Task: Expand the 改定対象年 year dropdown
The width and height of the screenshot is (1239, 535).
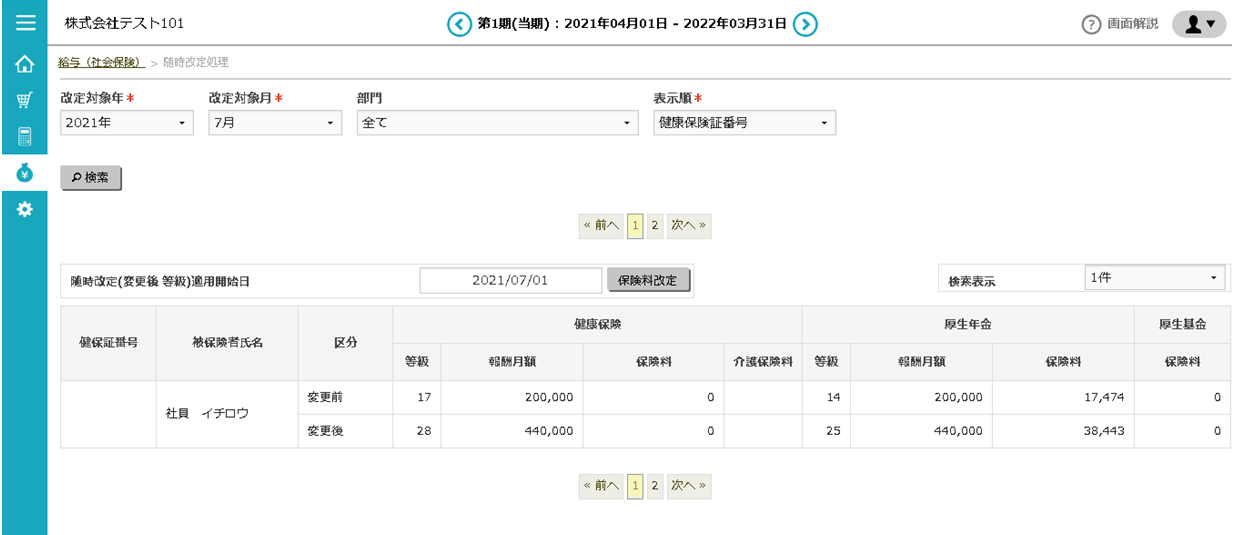Action: [126, 123]
